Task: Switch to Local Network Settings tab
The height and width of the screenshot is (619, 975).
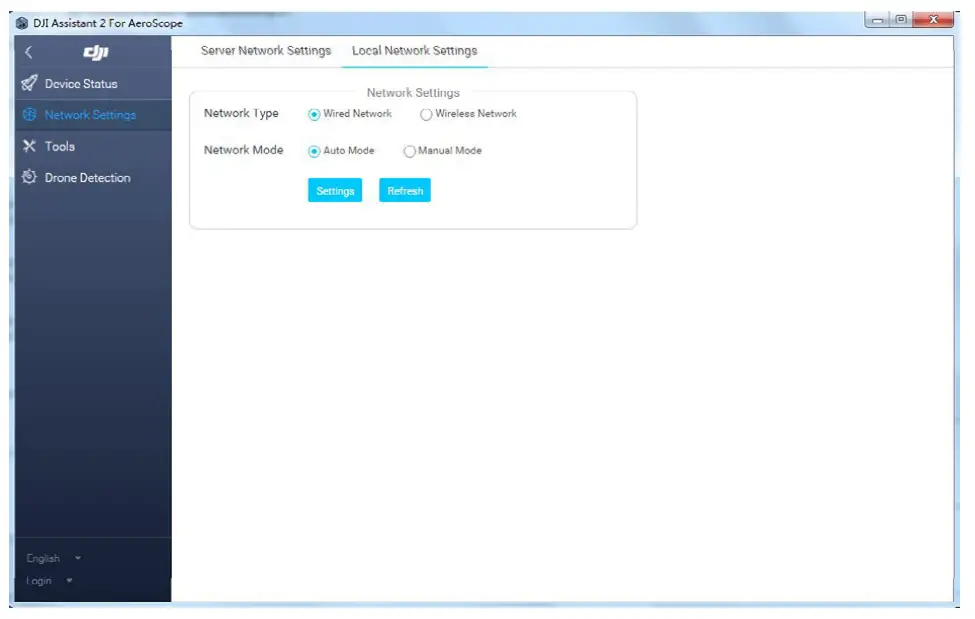Action: [x=415, y=51]
